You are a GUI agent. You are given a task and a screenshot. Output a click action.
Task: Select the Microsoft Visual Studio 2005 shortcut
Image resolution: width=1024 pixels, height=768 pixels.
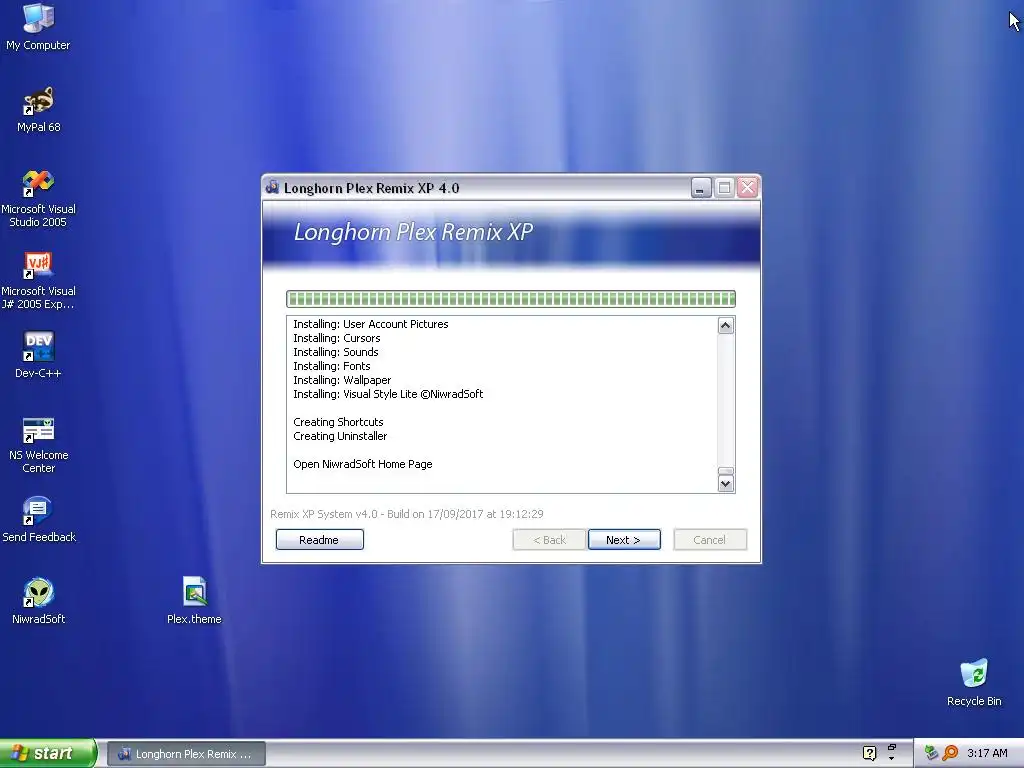point(38,198)
